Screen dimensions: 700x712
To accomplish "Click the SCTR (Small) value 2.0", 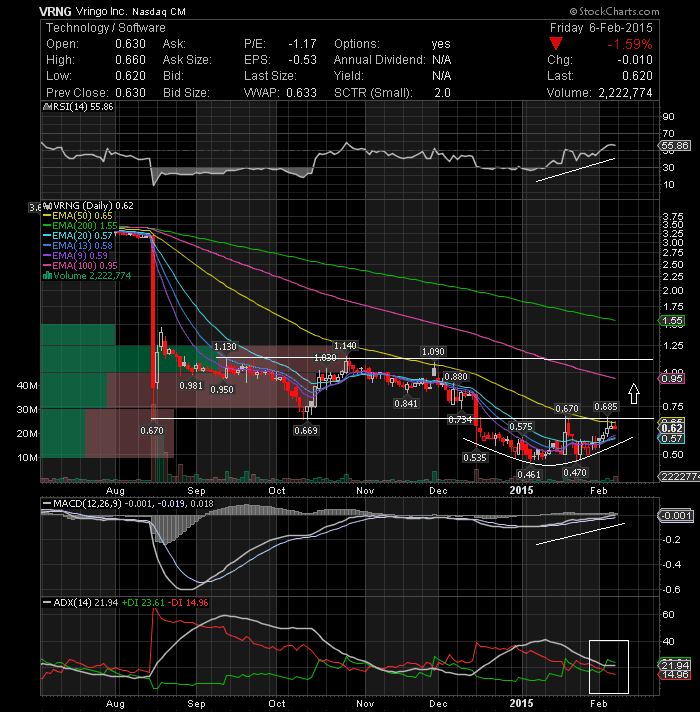I will pos(443,93).
